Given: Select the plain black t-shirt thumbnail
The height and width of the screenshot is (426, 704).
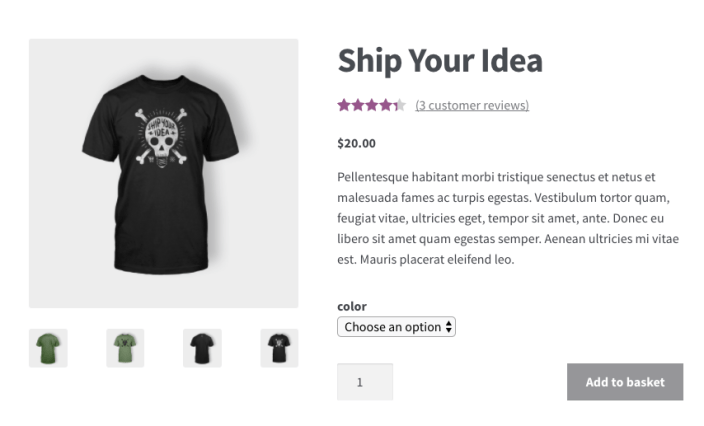Looking at the screenshot, I should pyautogui.click(x=202, y=348).
